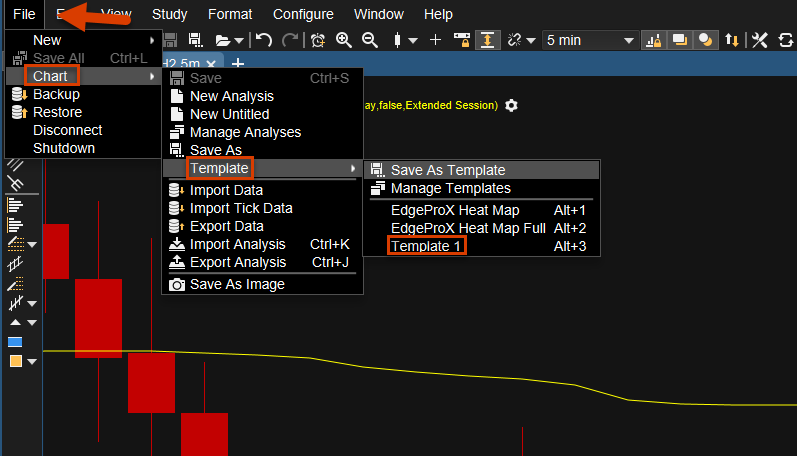Select the blue rectangle drawing tool

tap(15, 342)
